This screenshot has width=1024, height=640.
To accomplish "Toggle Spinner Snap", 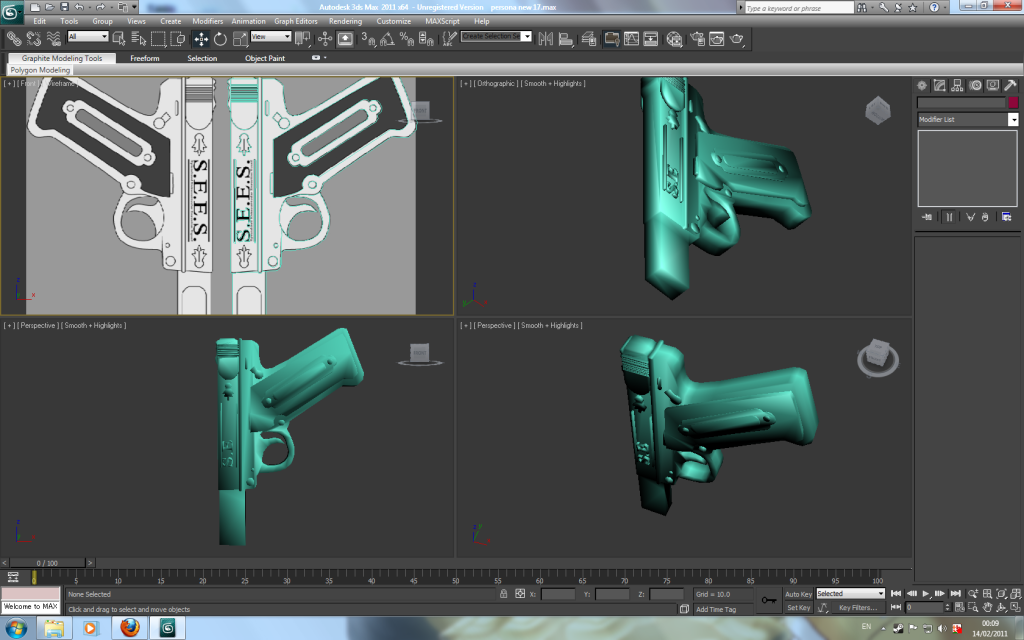I will (x=426, y=39).
